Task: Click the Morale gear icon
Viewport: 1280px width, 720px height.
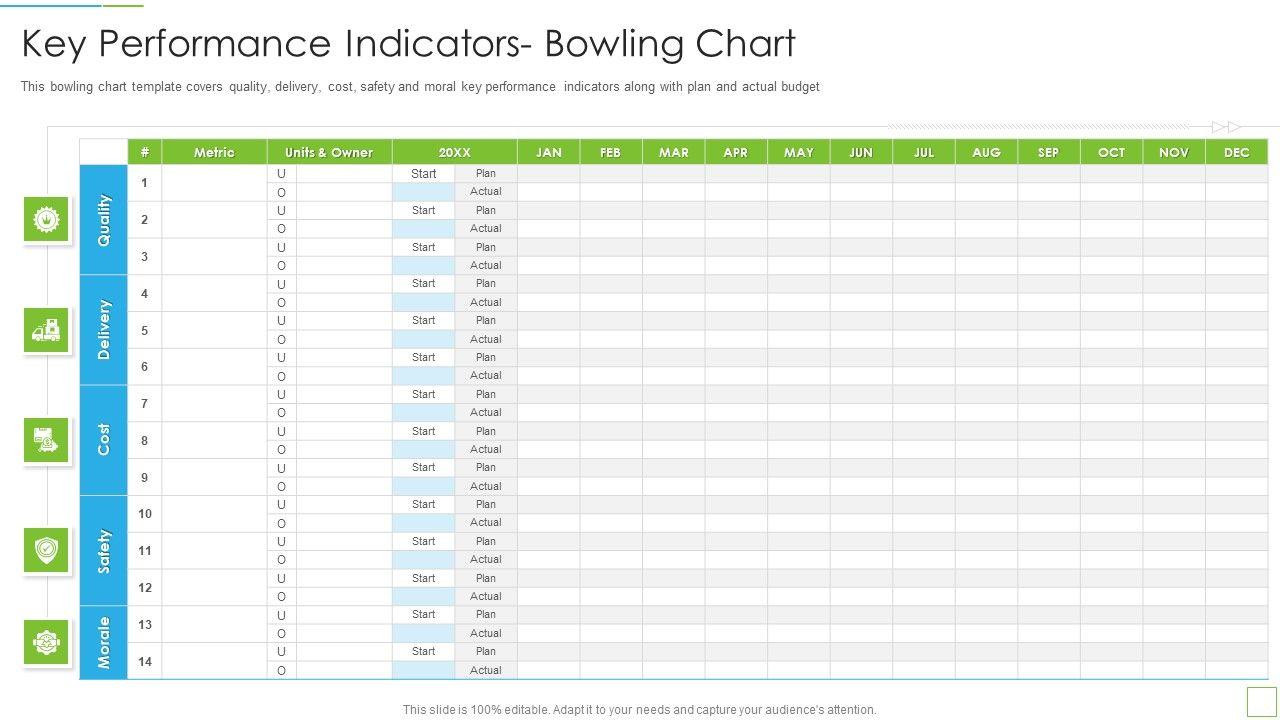Action: coord(47,642)
